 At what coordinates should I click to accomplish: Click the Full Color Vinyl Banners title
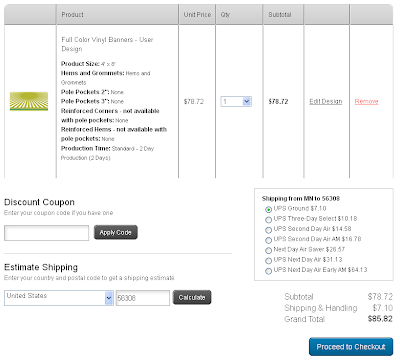107,44
